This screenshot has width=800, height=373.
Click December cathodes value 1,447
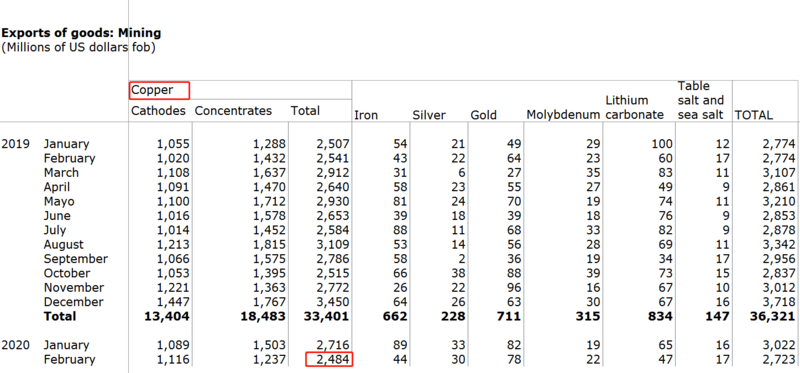173,302
